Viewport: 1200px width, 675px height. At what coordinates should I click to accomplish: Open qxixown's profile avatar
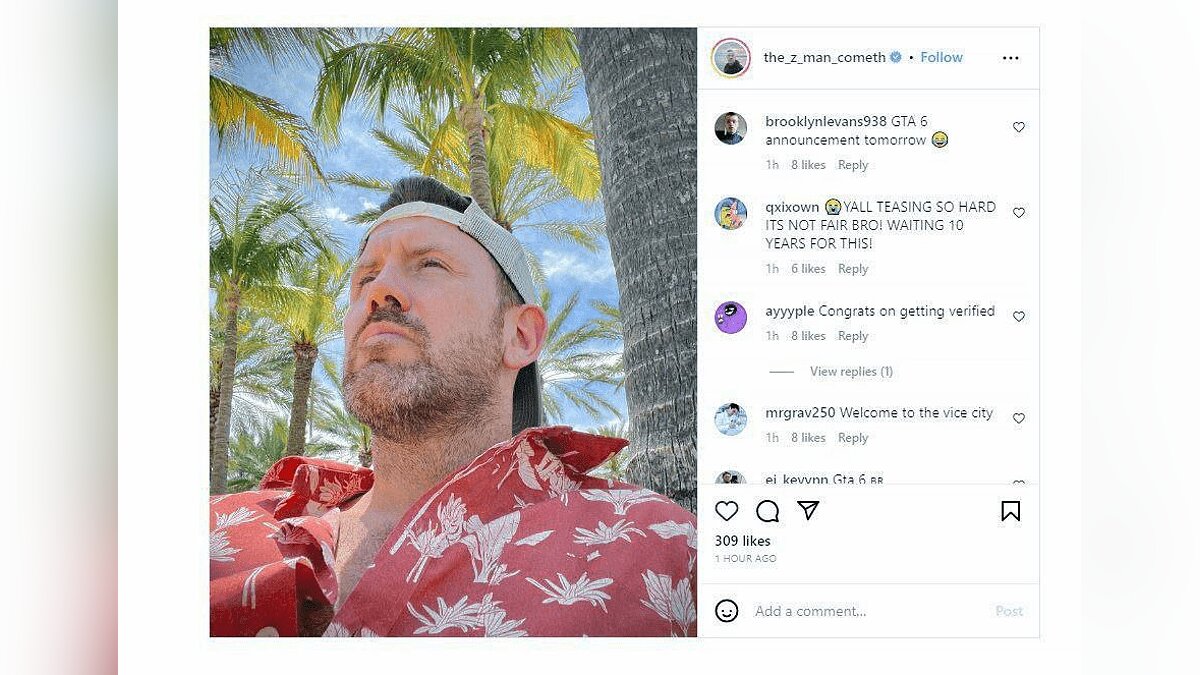click(x=731, y=214)
